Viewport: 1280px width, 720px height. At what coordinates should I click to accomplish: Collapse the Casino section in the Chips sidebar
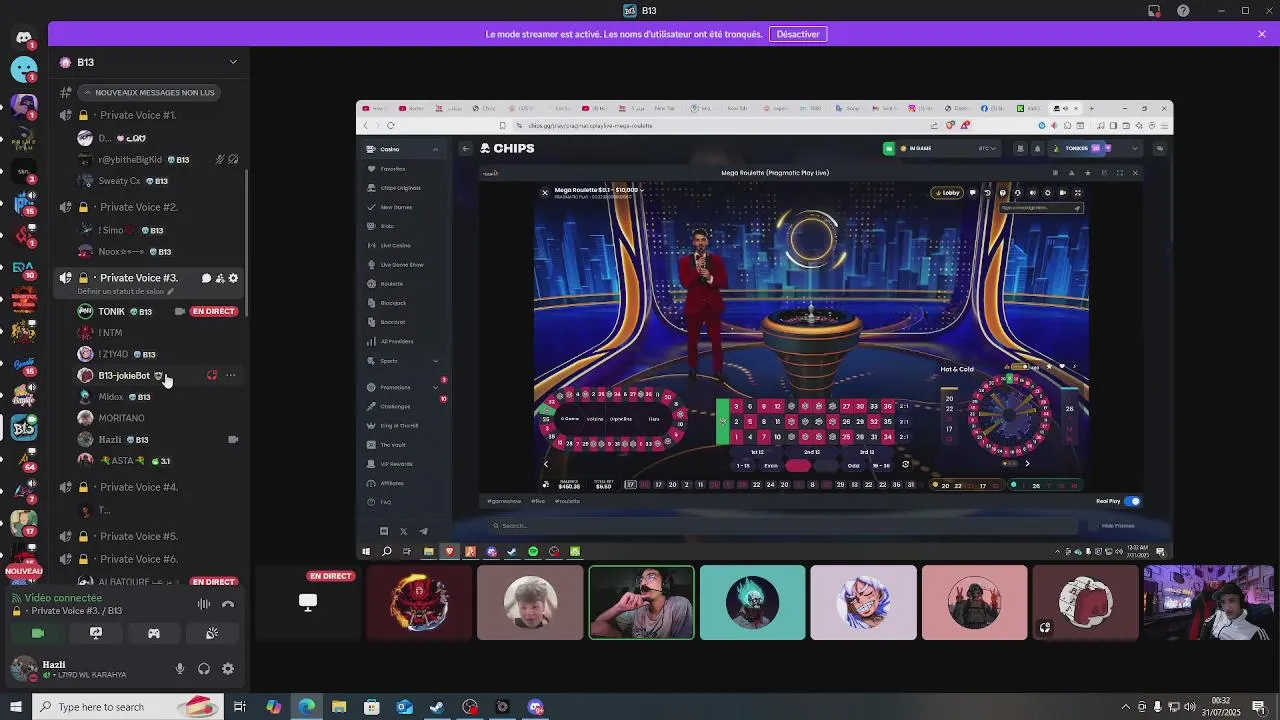pyautogui.click(x=435, y=149)
